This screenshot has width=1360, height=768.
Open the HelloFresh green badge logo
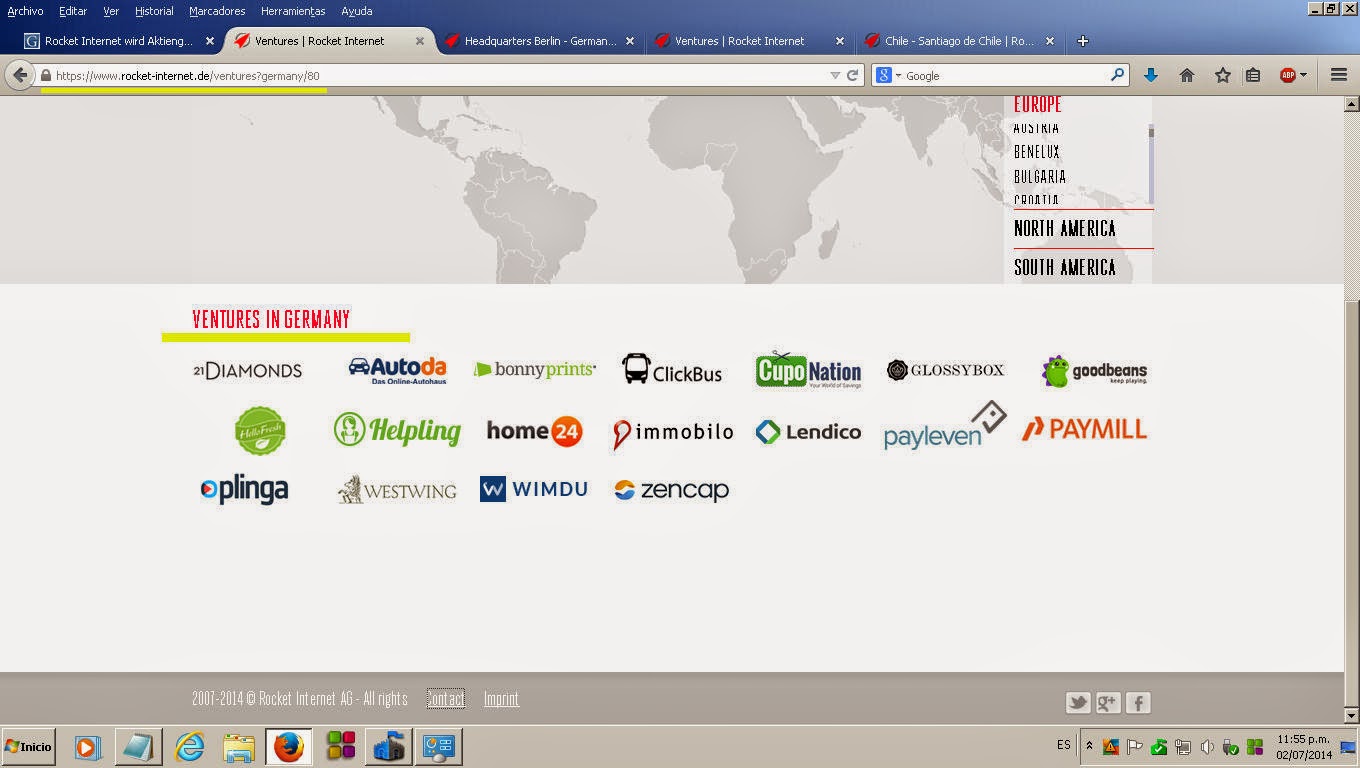coord(260,431)
